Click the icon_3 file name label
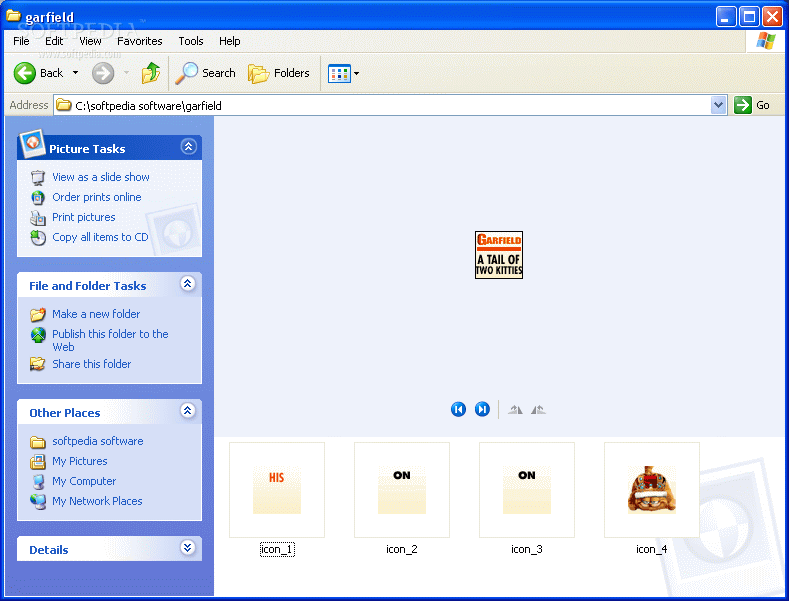The height and width of the screenshot is (601, 789). point(527,549)
